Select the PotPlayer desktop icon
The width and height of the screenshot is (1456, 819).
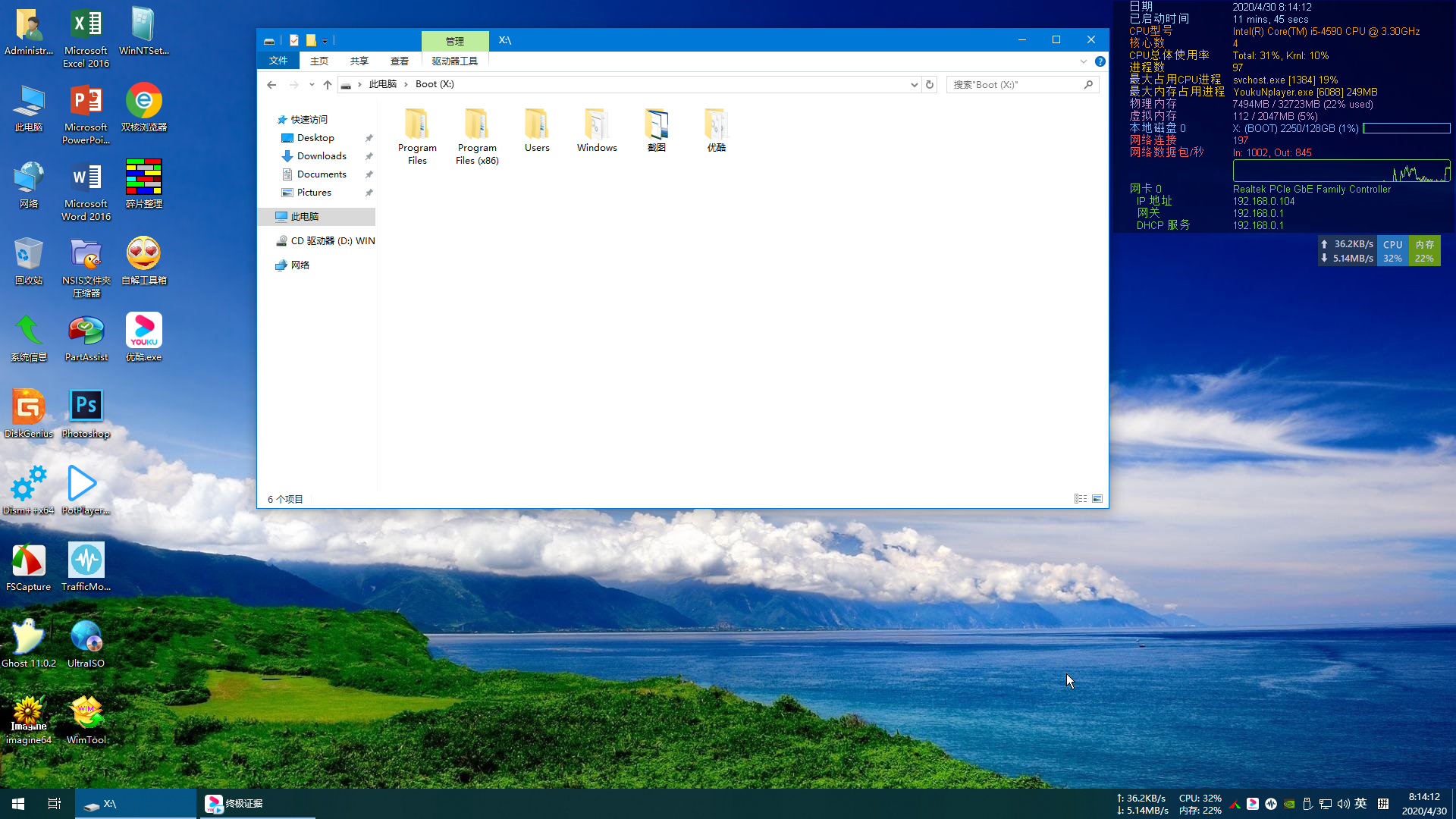coord(86,491)
